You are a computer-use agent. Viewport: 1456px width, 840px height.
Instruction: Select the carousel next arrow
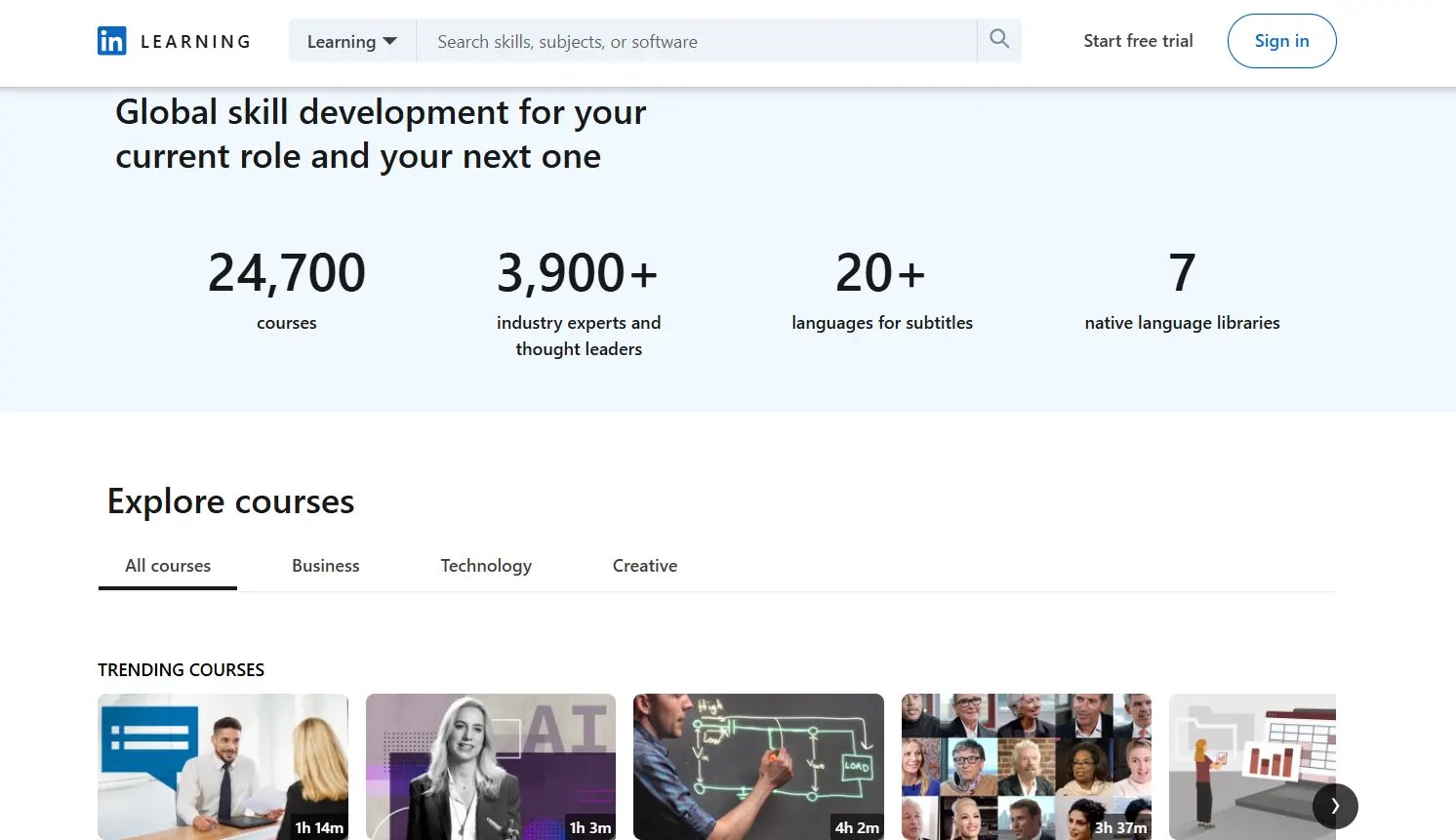[1335, 806]
